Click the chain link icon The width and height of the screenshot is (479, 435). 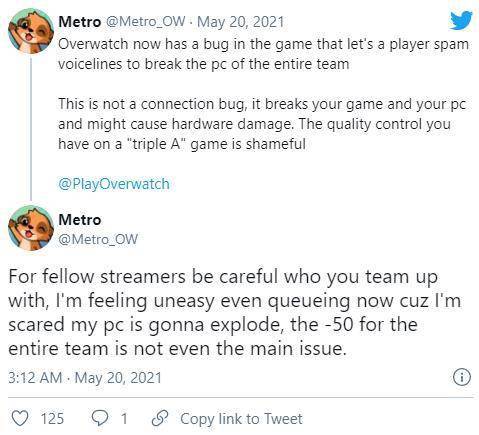[160, 418]
